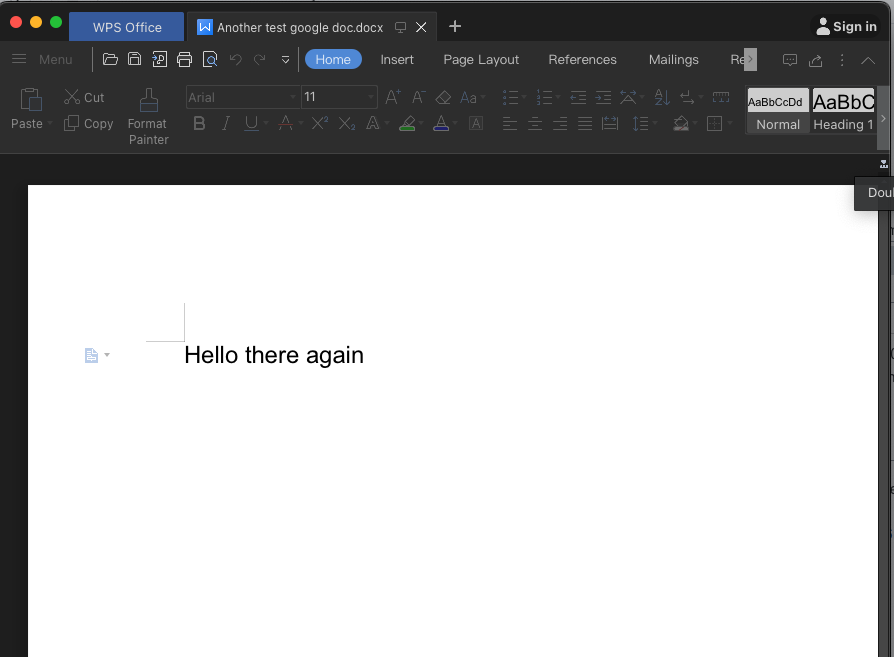Print the document using printer icon
The image size is (894, 657).
click(x=184, y=59)
